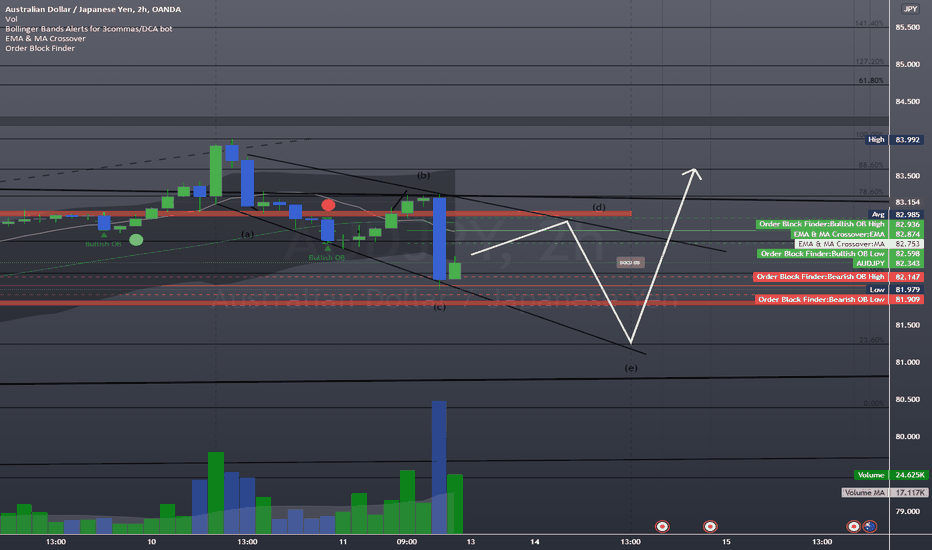Click the green circle signal marker on chart
This screenshot has height=550, width=932.
coord(136,240)
